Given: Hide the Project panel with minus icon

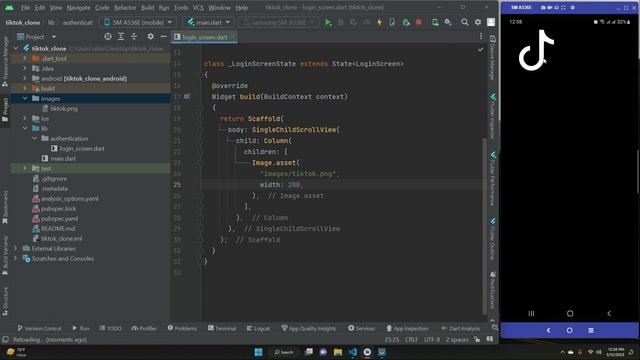Looking at the screenshot, I should [163, 37].
